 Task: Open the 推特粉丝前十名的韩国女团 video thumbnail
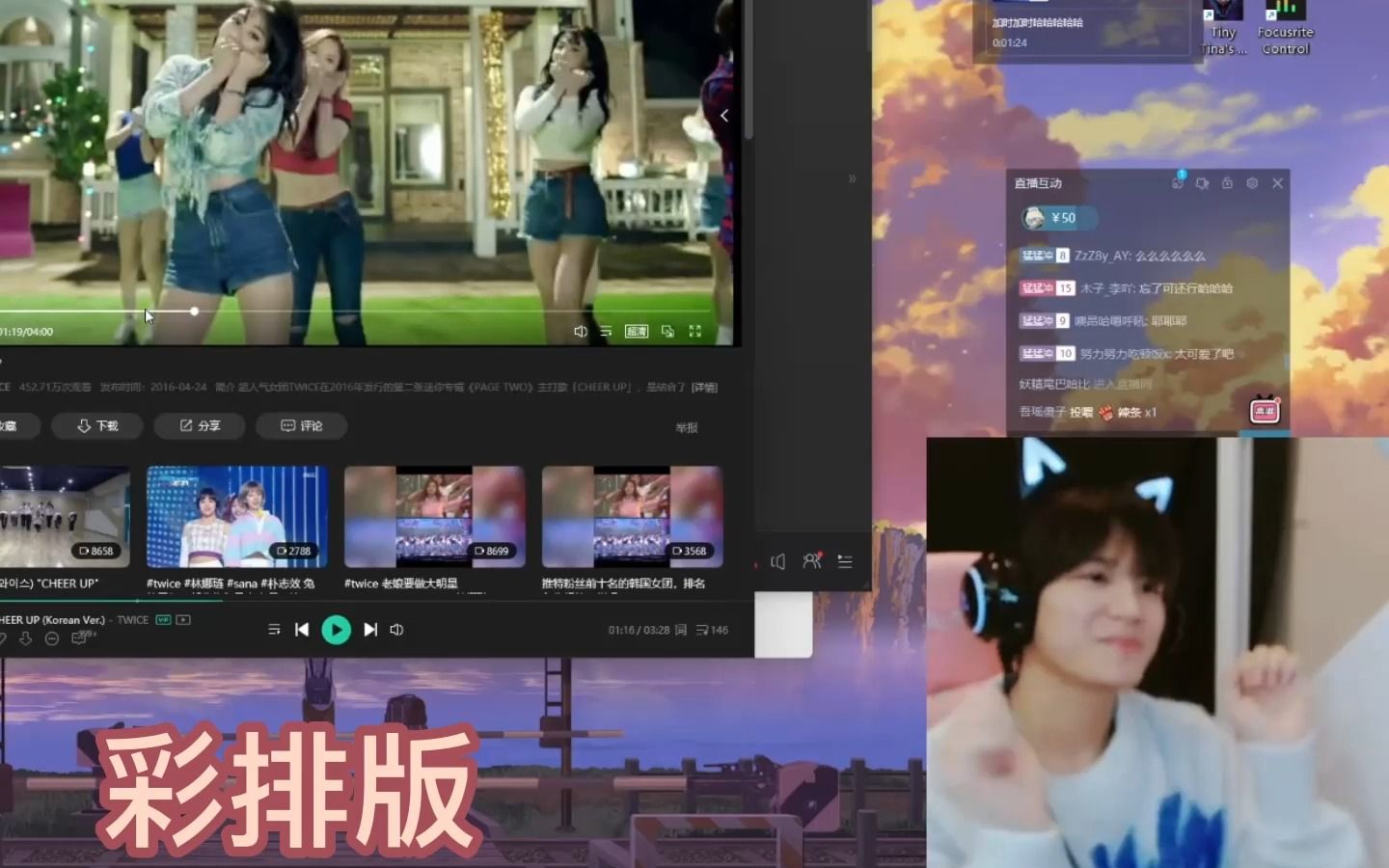pos(632,517)
